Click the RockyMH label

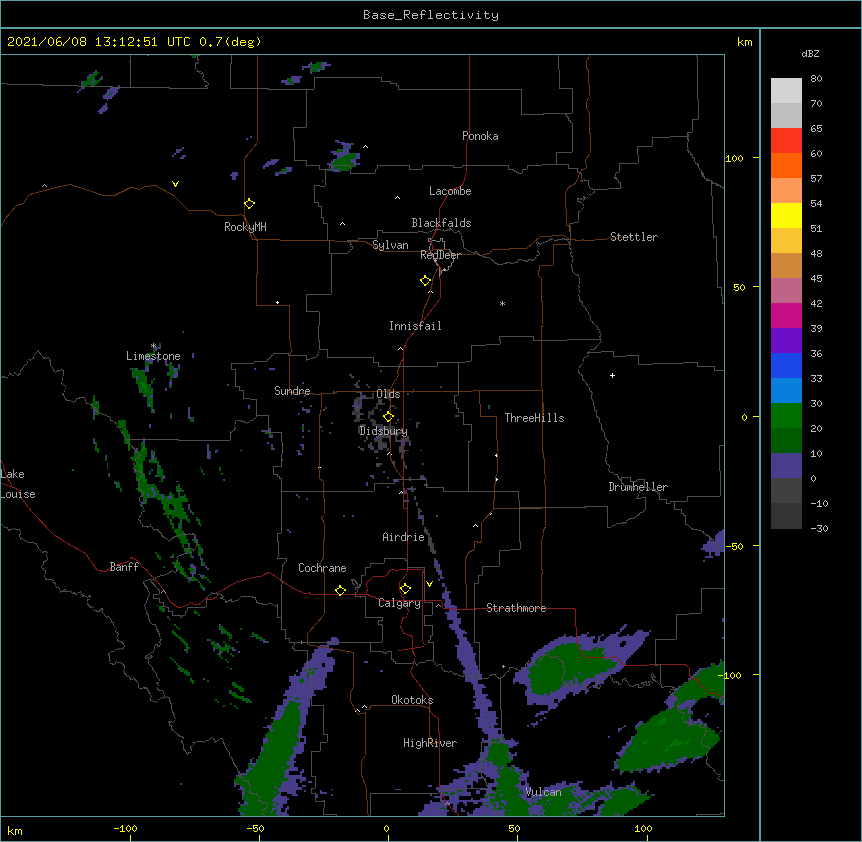coord(245,226)
